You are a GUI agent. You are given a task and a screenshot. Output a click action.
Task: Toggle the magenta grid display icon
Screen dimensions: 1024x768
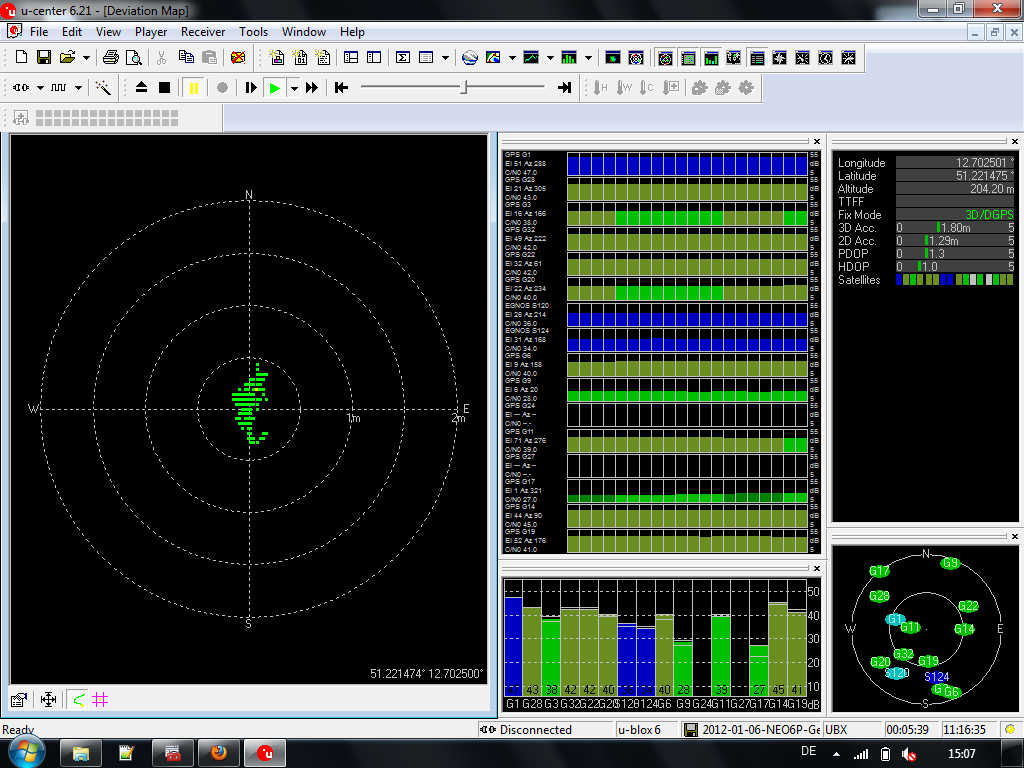[100, 699]
